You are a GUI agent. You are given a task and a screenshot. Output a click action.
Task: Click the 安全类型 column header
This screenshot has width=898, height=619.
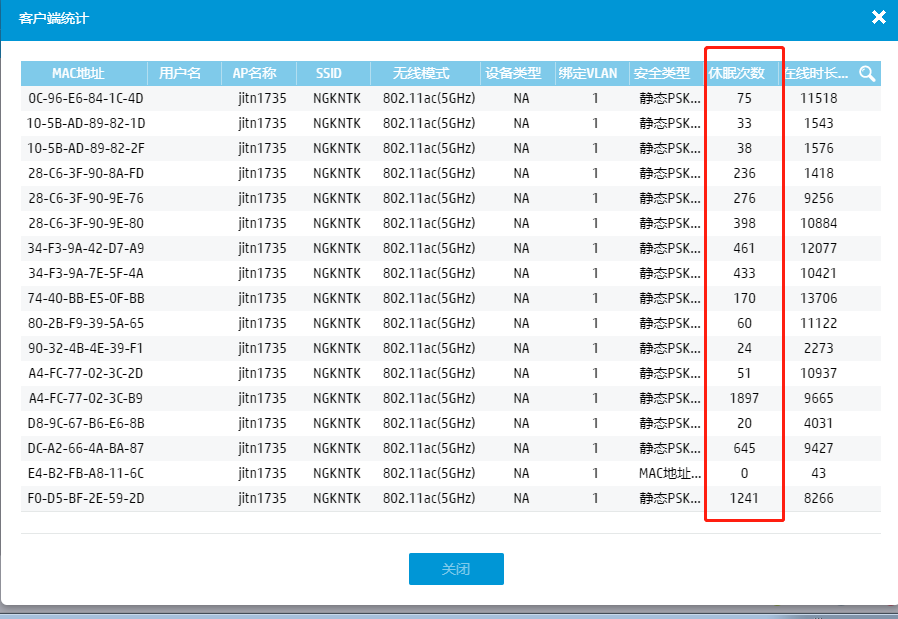pyautogui.click(x=661, y=73)
